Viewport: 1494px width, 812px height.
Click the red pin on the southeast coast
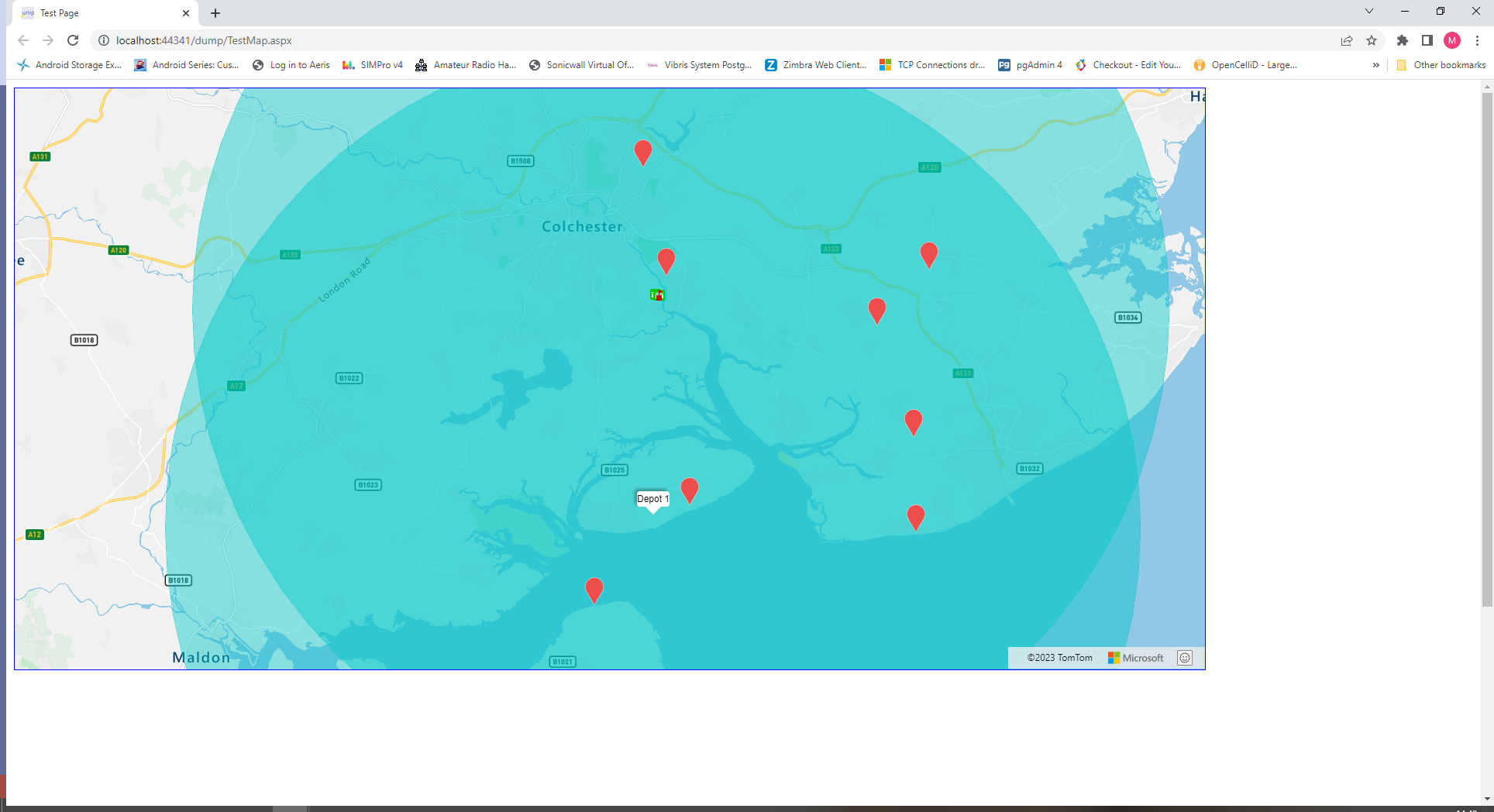click(916, 518)
